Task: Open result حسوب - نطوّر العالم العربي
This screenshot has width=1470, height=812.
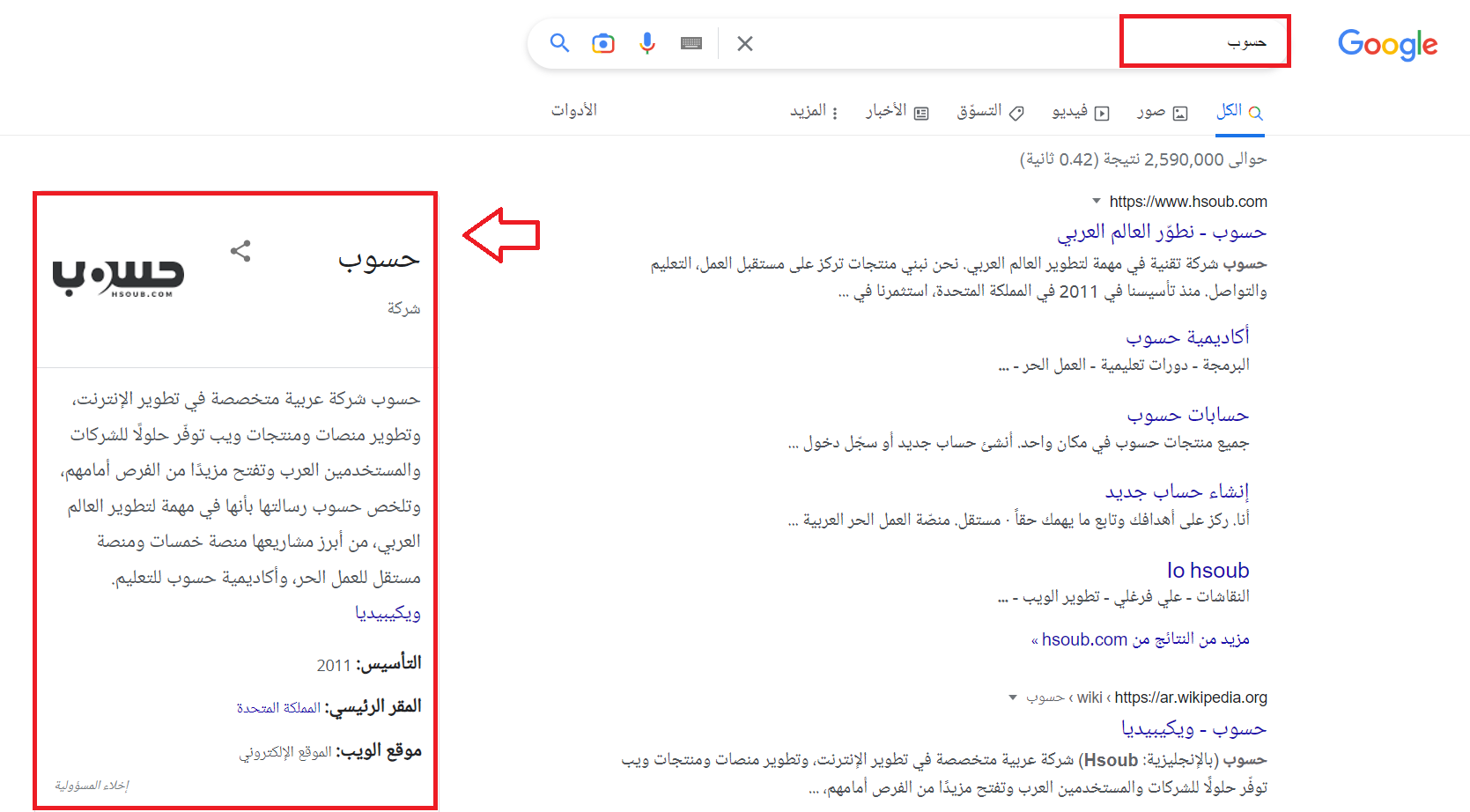Action: pos(1162,232)
